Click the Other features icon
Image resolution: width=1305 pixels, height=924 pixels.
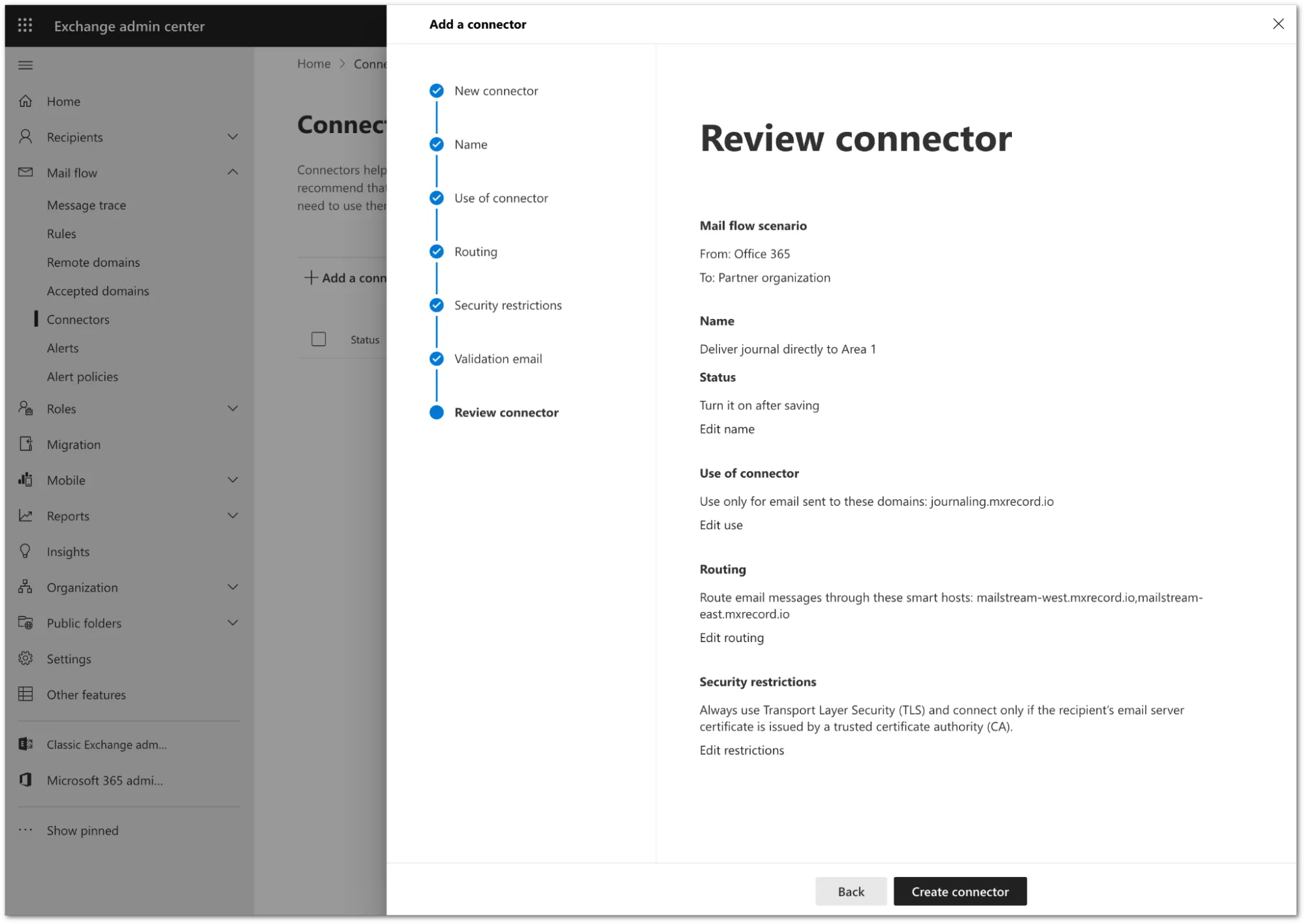click(26, 694)
